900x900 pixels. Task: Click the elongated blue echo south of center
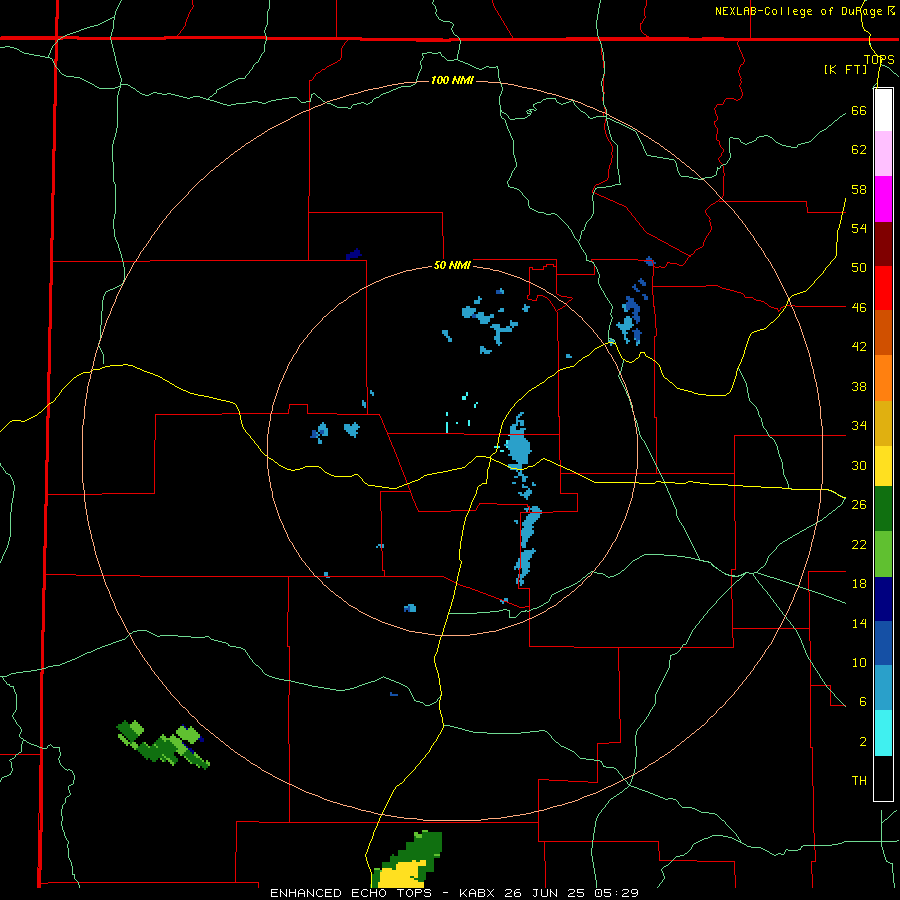[x=527, y=545]
